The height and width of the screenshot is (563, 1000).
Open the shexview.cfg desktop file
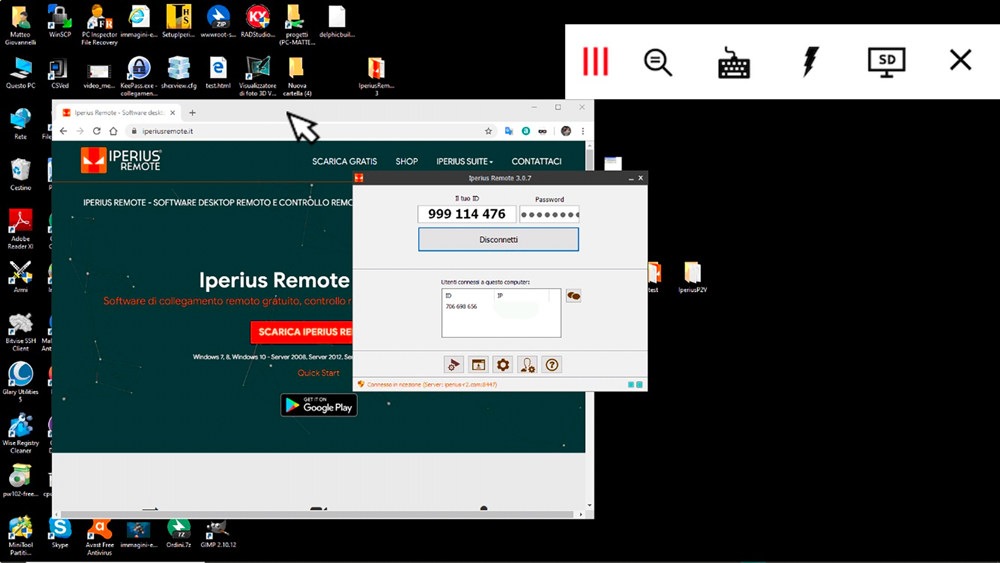tap(179, 73)
